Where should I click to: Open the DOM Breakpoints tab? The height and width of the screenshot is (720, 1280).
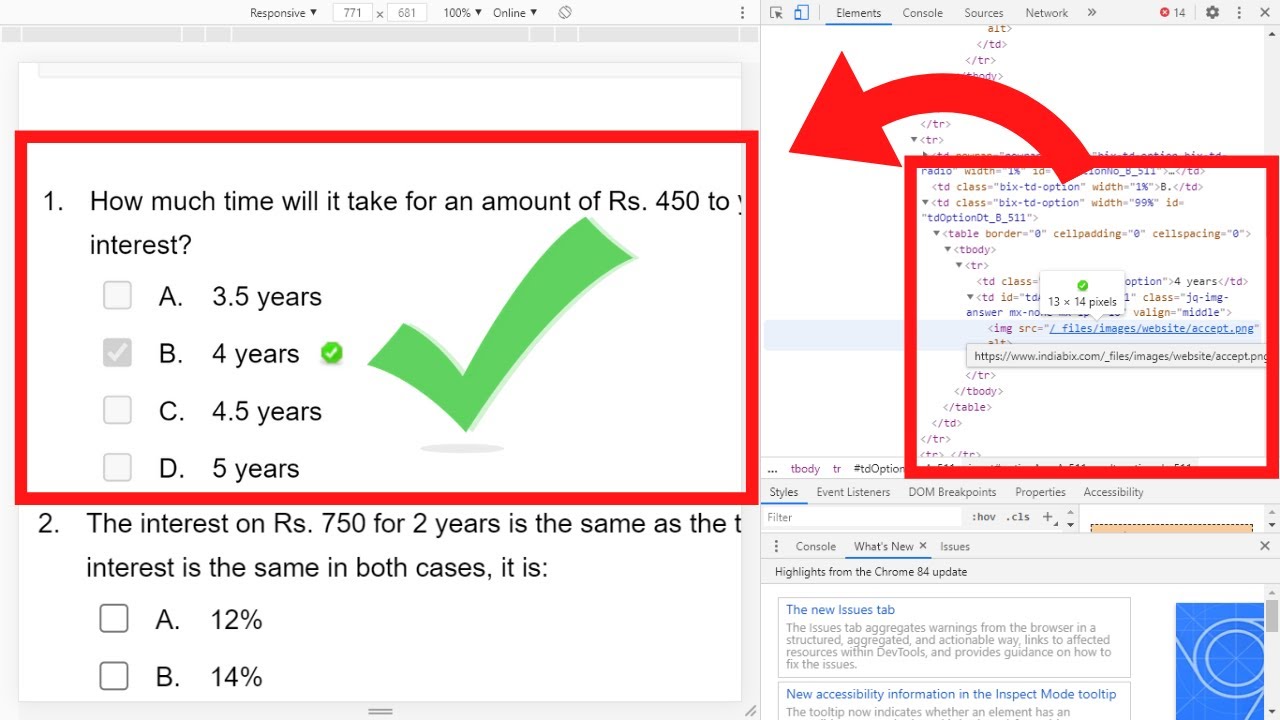952,492
